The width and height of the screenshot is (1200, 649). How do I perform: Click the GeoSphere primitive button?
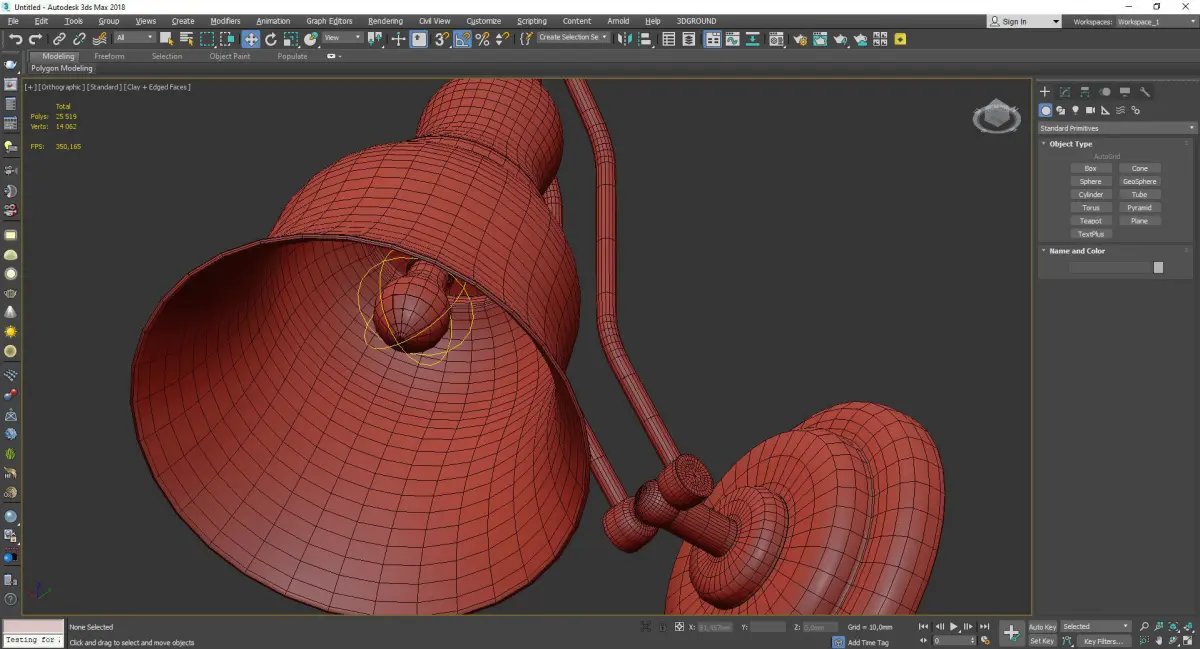[x=1139, y=182]
